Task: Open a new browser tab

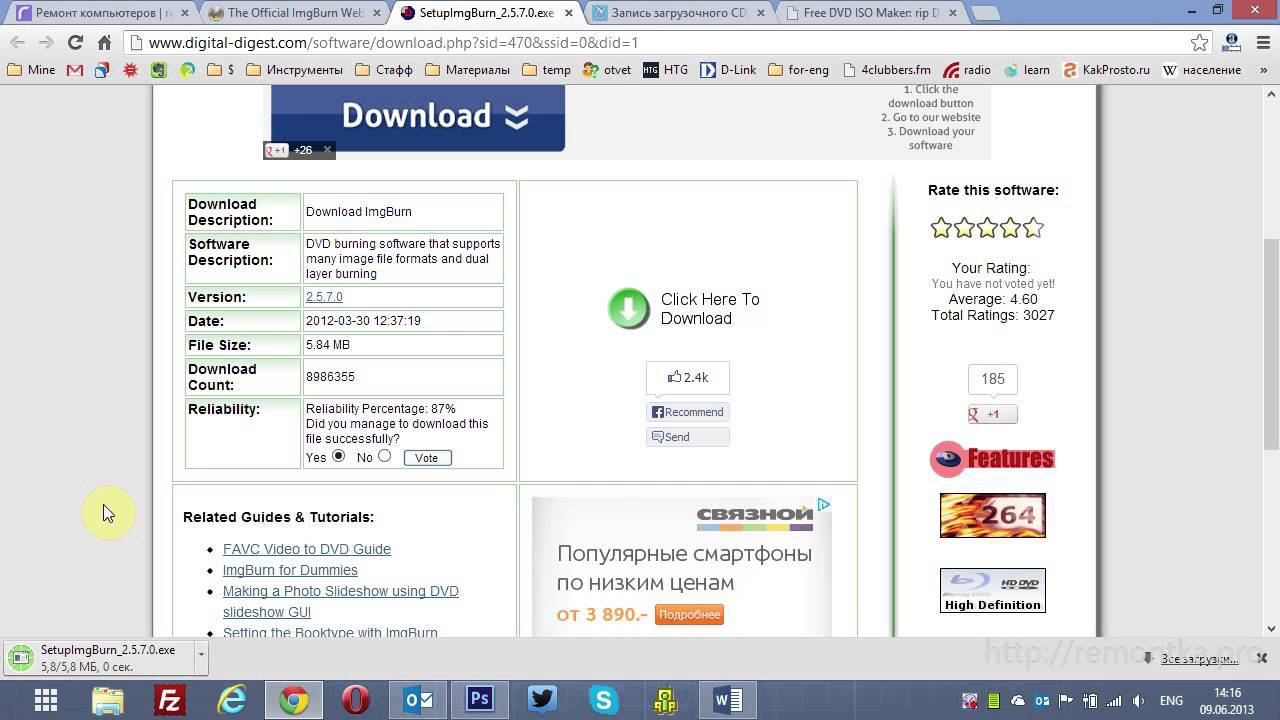Action: pyautogui.click(x=985, y=14)
